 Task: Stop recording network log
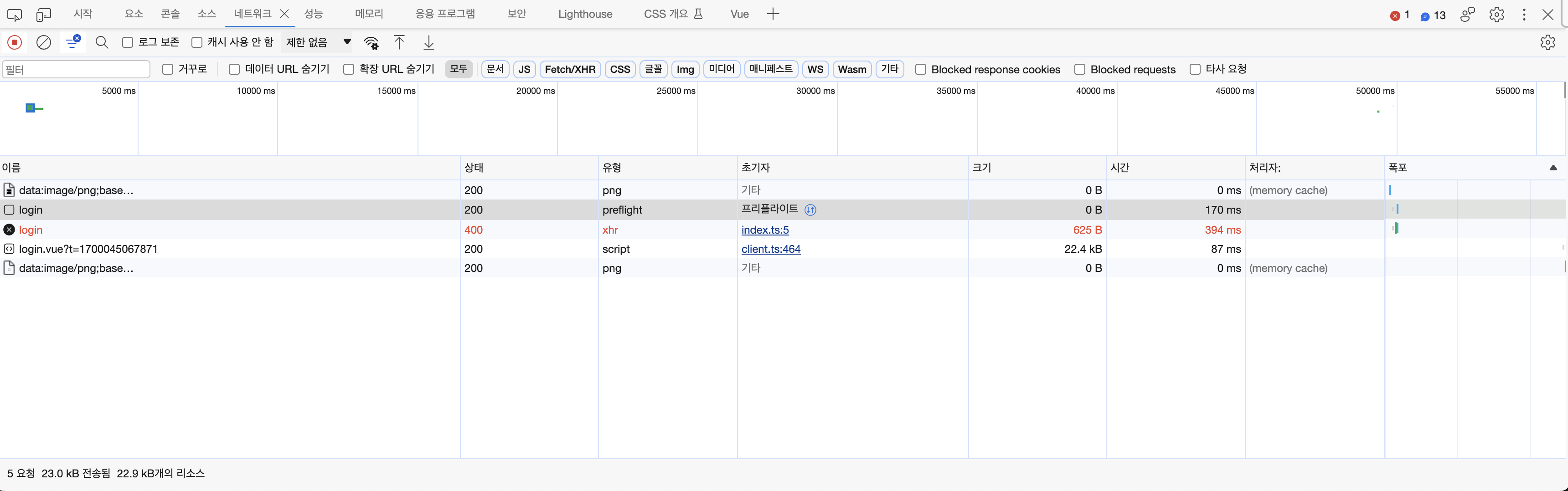[x=15, y=42]
